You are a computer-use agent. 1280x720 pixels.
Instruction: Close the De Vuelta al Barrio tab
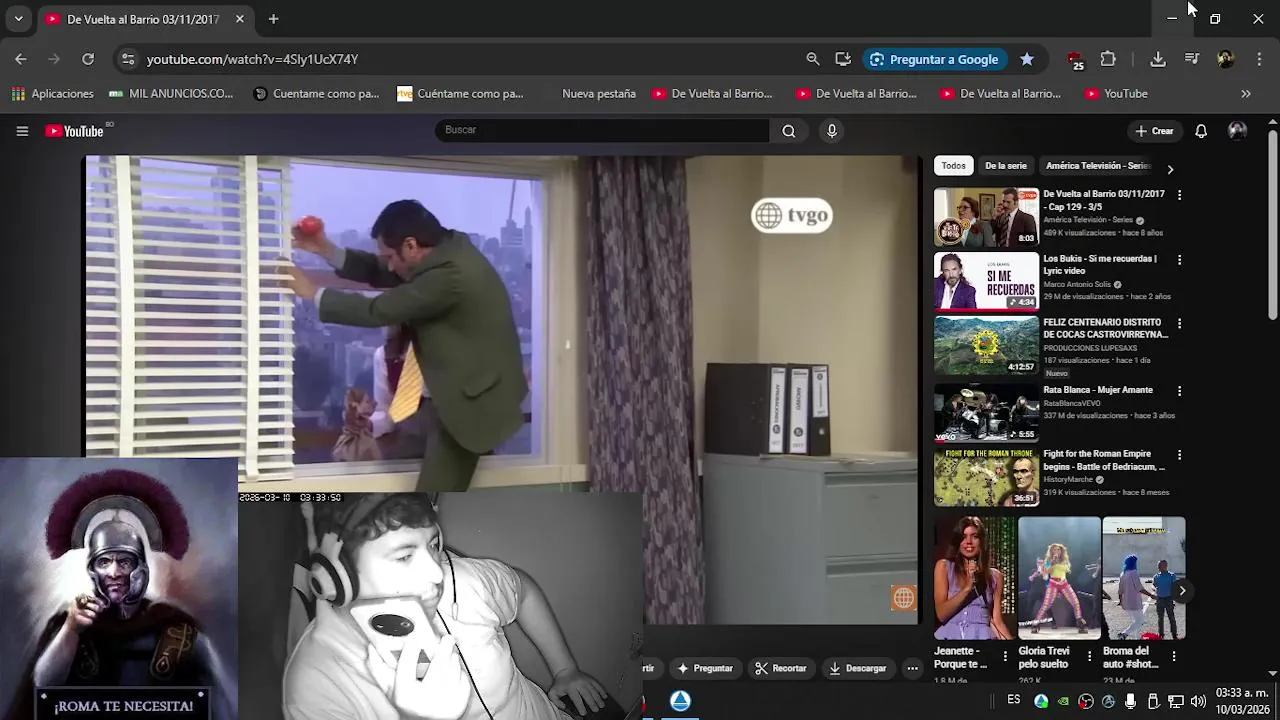[240, 19]
